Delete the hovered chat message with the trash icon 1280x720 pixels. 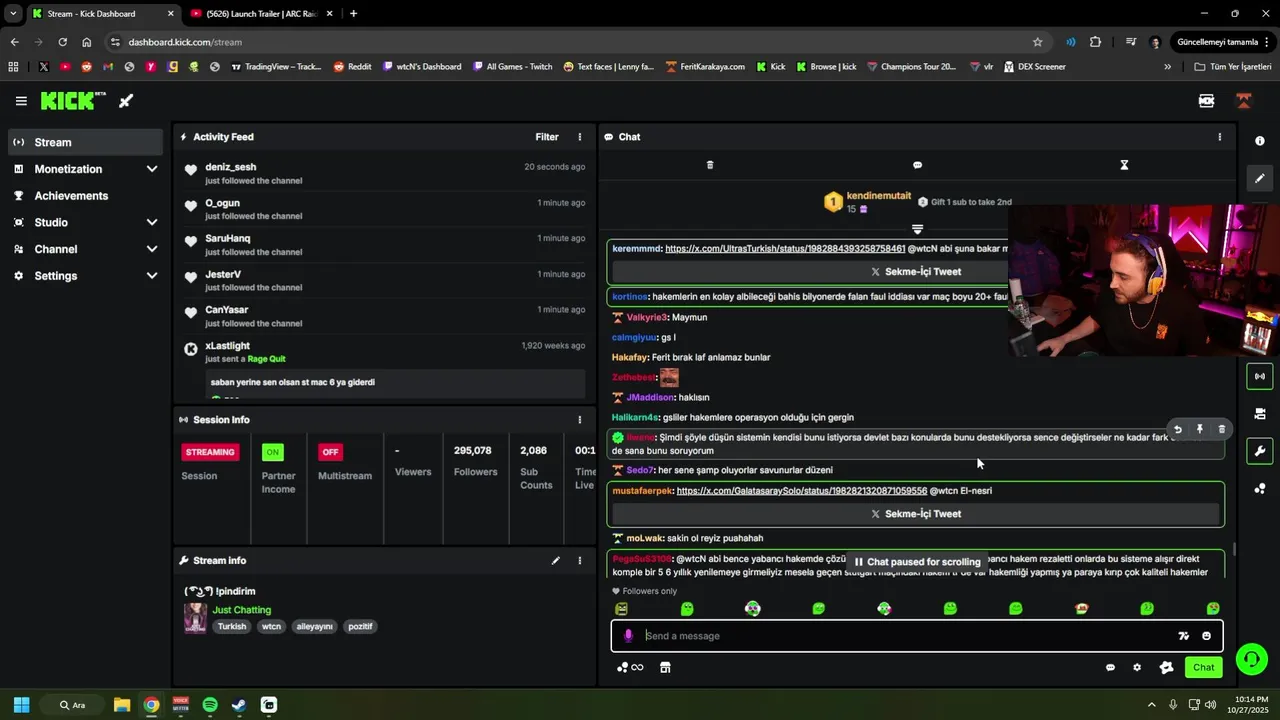click(x=1221, y=429)
